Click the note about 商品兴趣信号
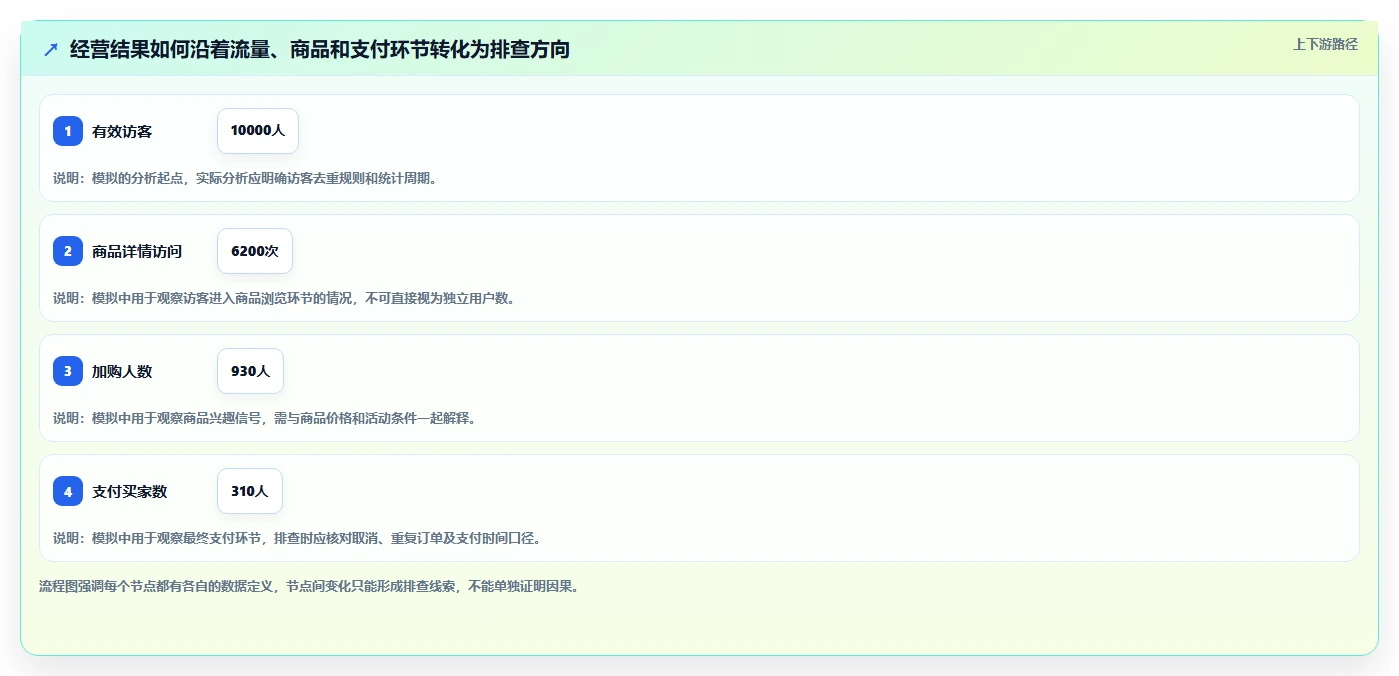The height and width of the screenshot is (676, 1399). tap(265, 418)
